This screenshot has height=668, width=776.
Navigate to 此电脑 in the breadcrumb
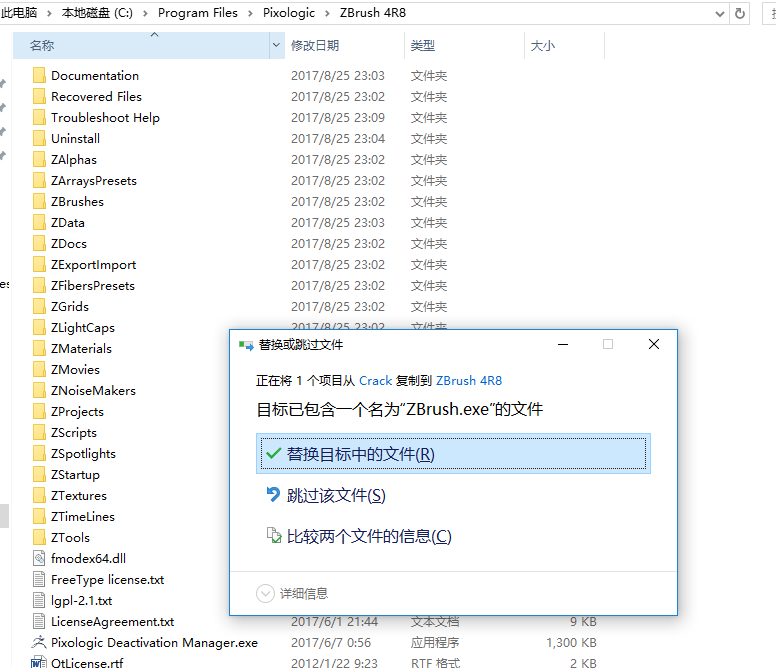(19, 13)
